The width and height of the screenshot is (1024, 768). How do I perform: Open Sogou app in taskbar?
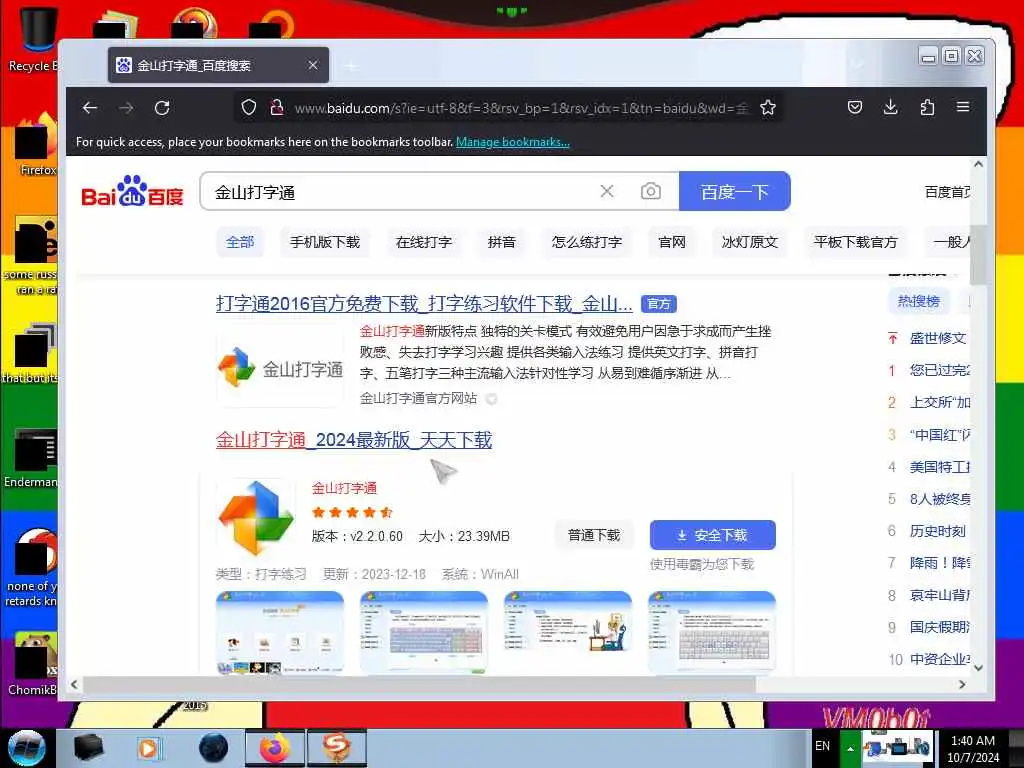337,748
